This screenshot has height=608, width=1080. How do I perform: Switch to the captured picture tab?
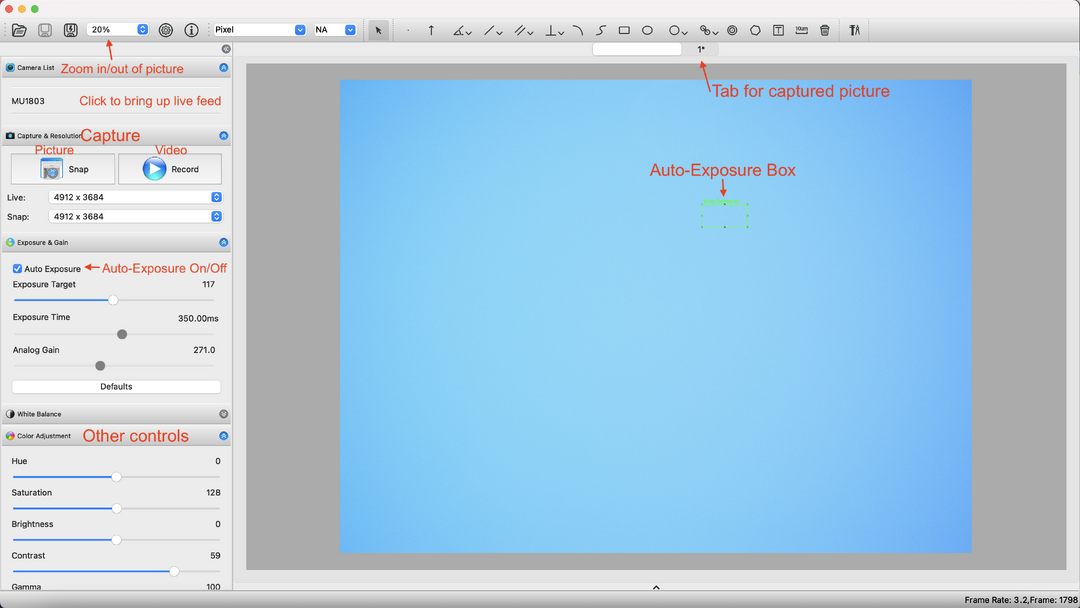click(702, 48)
